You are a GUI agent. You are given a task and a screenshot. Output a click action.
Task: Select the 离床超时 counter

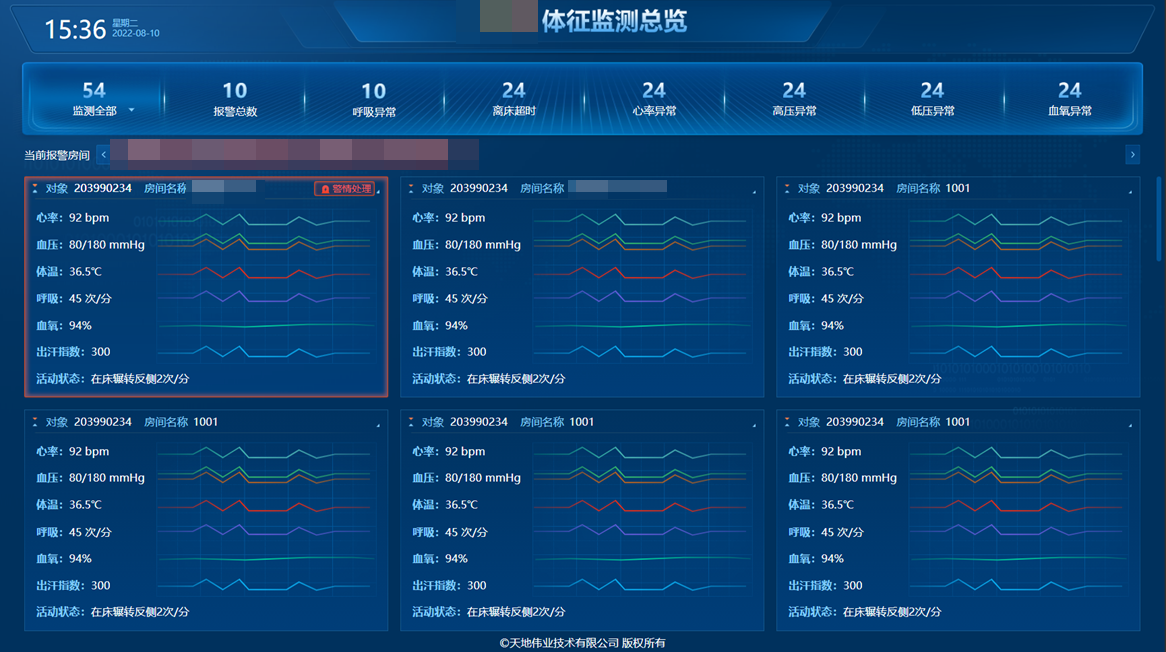coord(513,98)
